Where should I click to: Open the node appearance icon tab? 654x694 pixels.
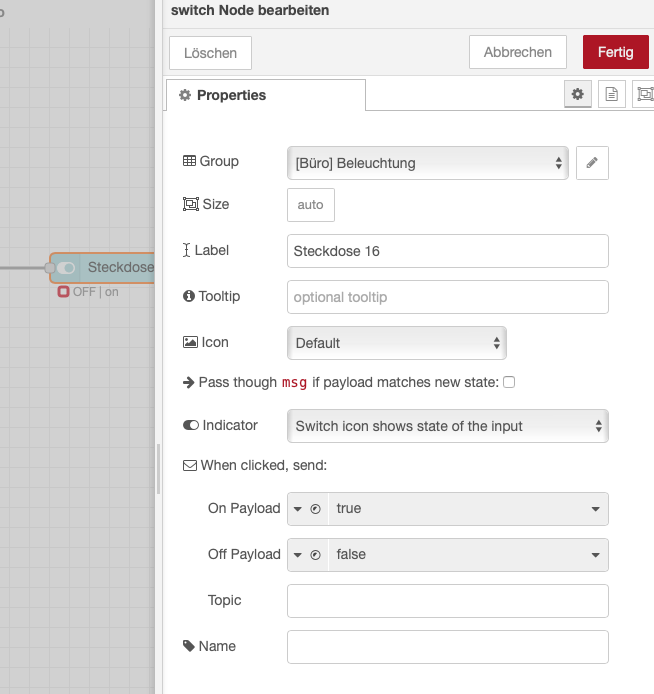[x=644, y=95]
